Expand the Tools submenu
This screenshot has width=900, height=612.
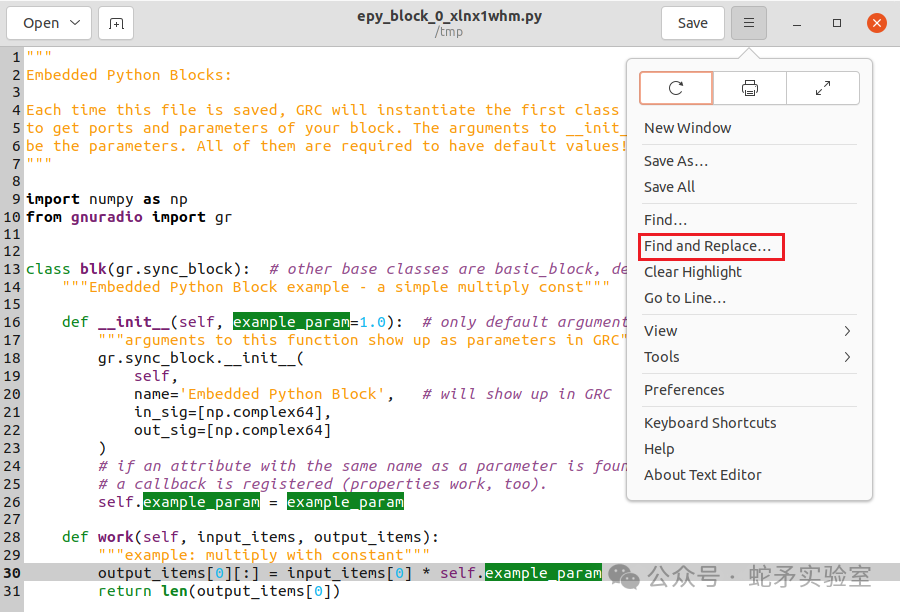[748, 357]
